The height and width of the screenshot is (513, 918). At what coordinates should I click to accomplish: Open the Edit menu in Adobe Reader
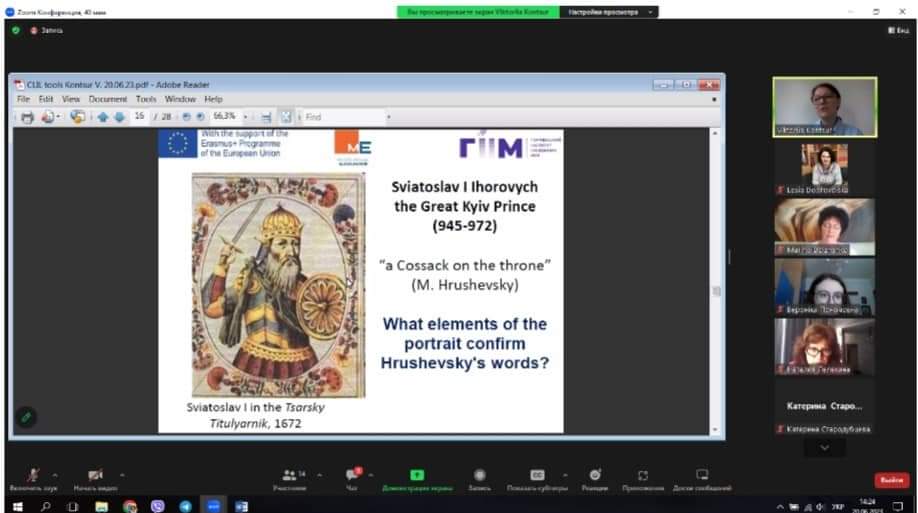coord(46,99)
